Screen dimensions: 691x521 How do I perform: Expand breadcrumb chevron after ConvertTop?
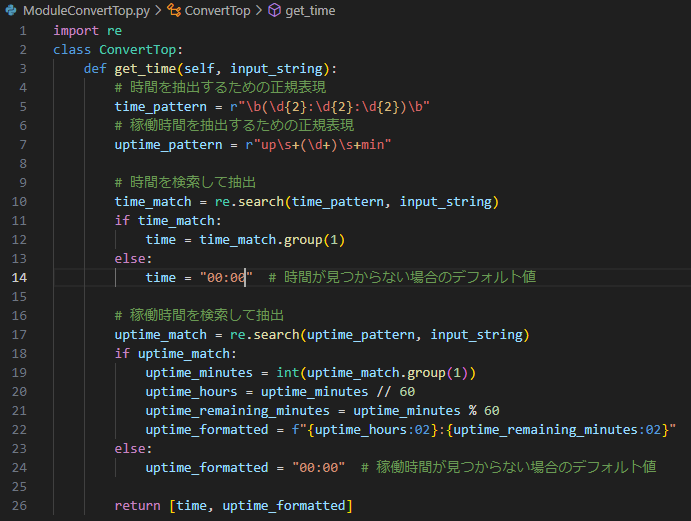259,11
